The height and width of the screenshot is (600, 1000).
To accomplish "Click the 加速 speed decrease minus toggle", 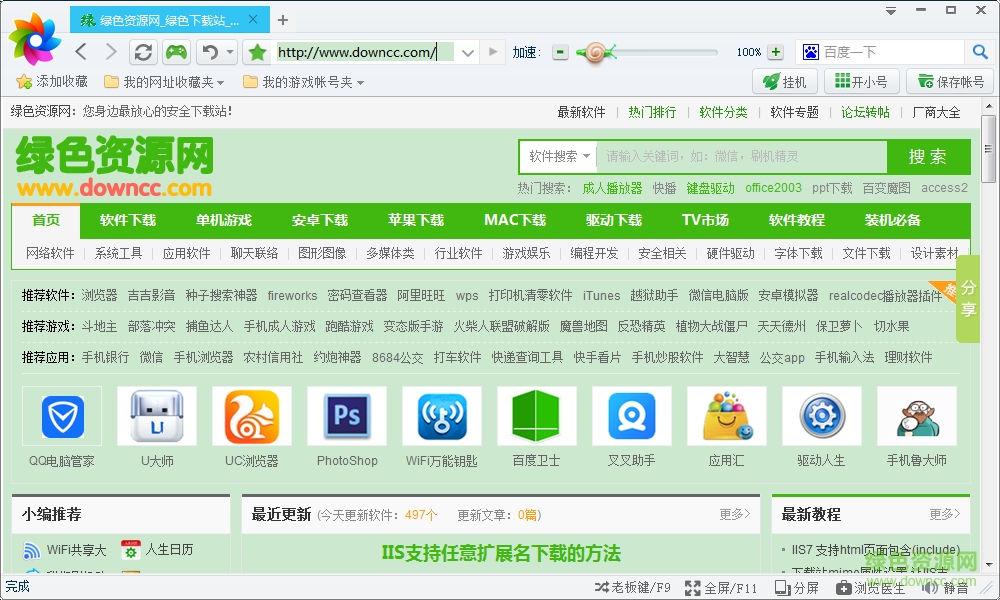I will [x=560, y=52].
